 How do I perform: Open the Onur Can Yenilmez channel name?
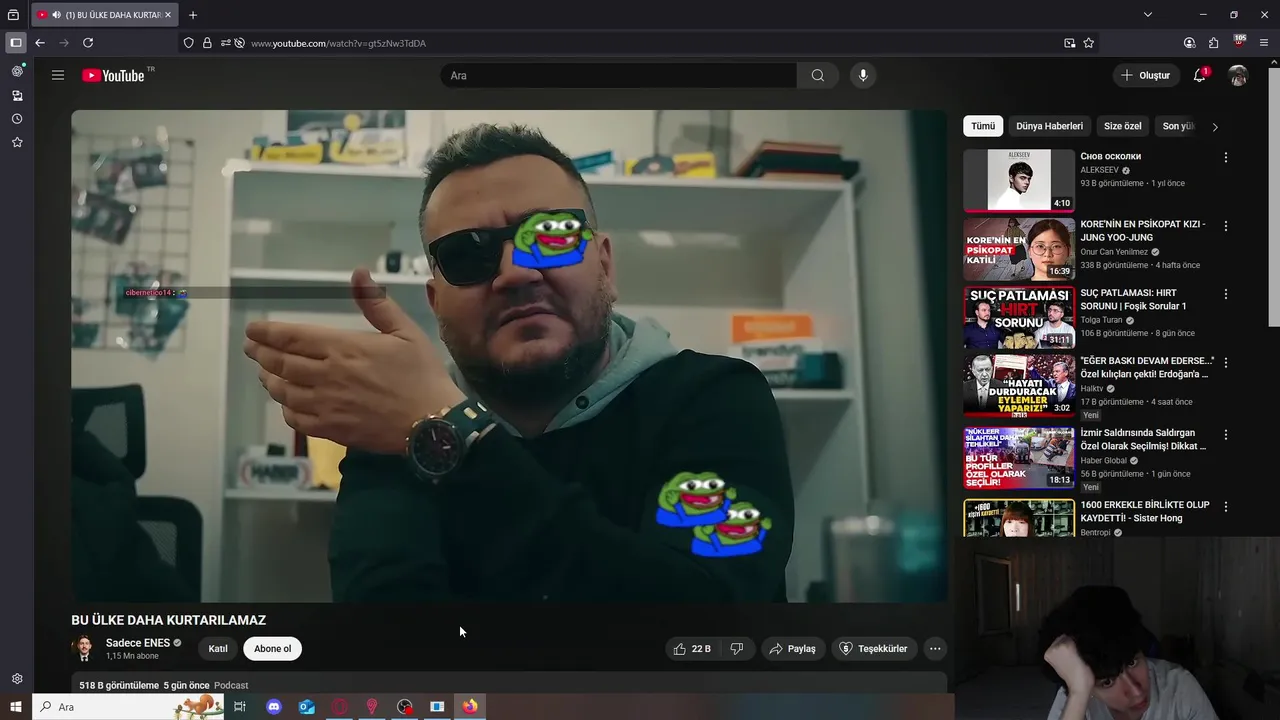point(1114,252)
